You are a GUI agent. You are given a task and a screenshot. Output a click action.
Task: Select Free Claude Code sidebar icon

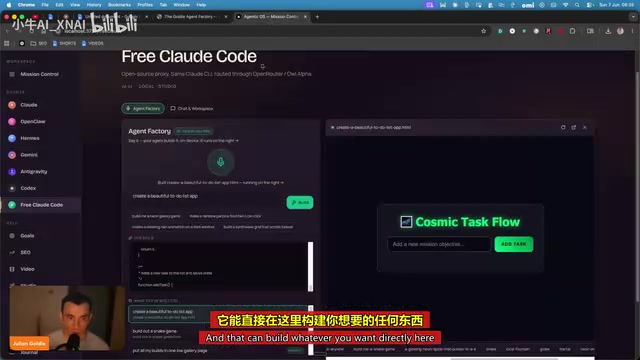[x=12, y=205]
